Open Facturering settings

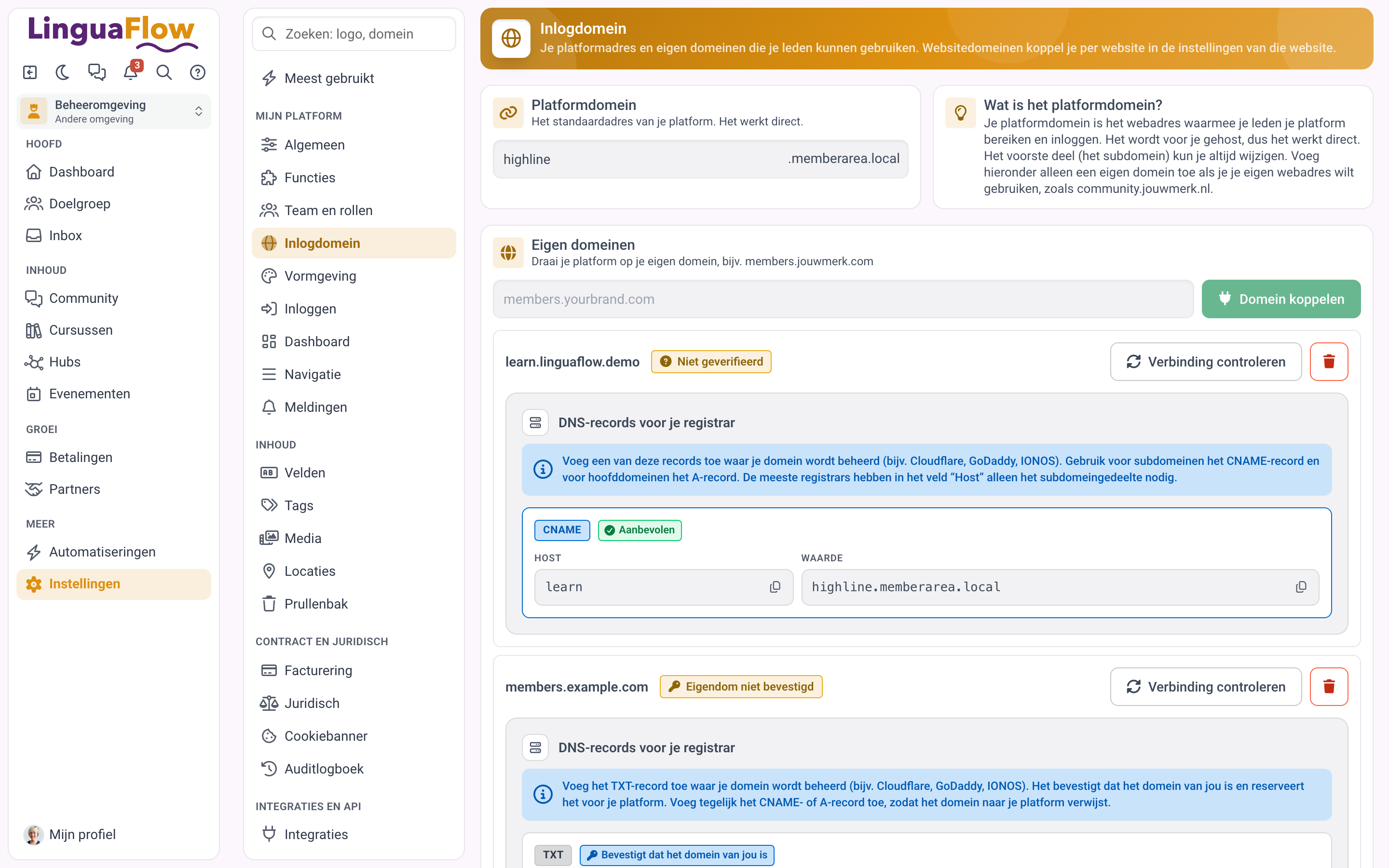point(354,670)
